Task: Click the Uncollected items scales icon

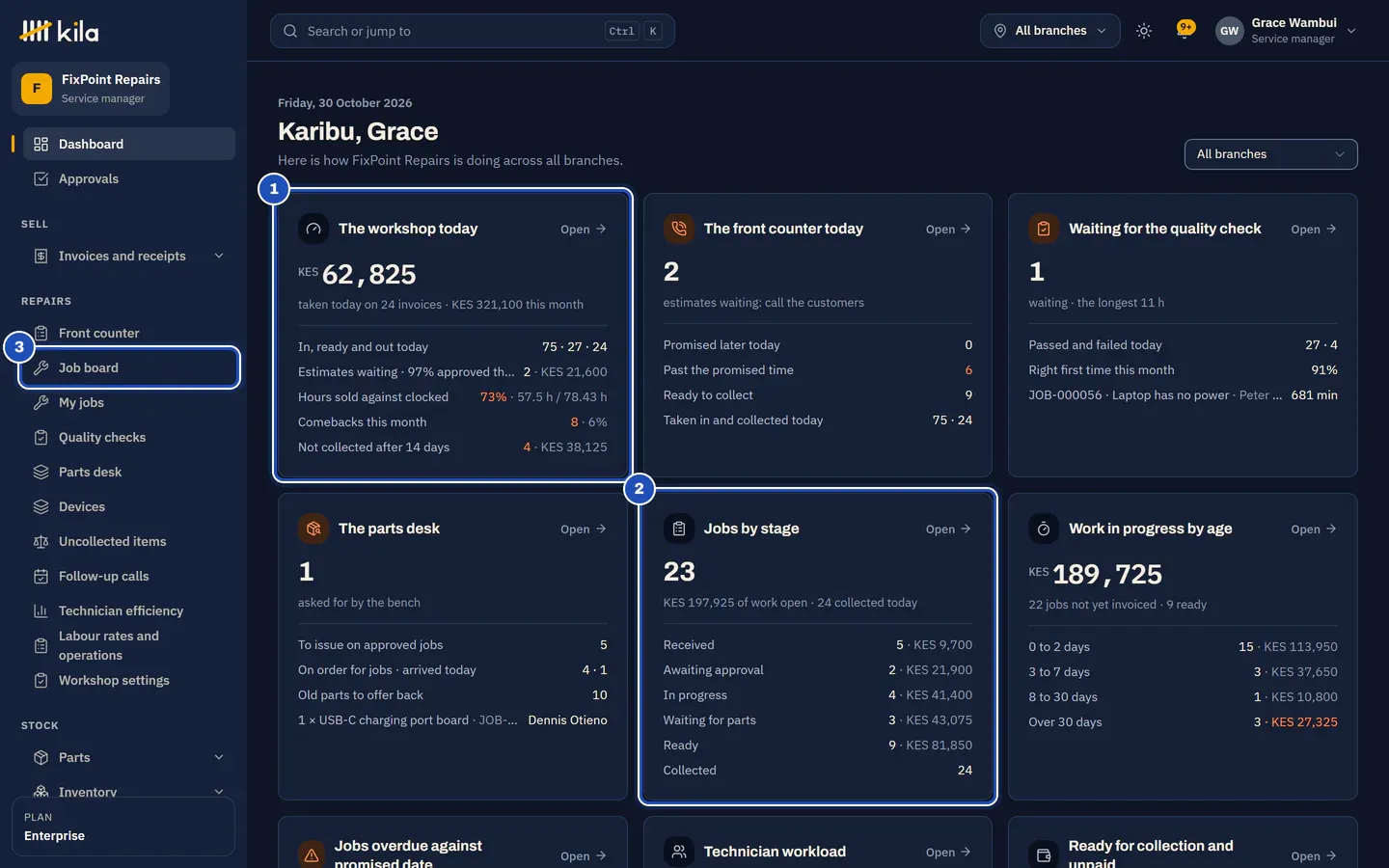Action: (41, 542)
